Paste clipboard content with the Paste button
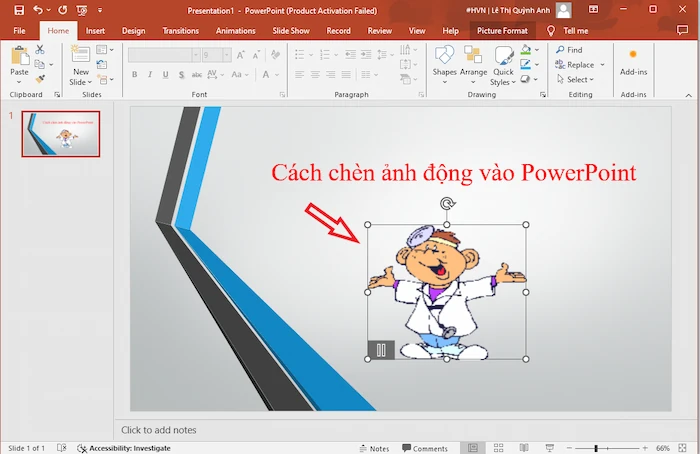Viewport: 700px width, 454px height. (x=19, y=65)
